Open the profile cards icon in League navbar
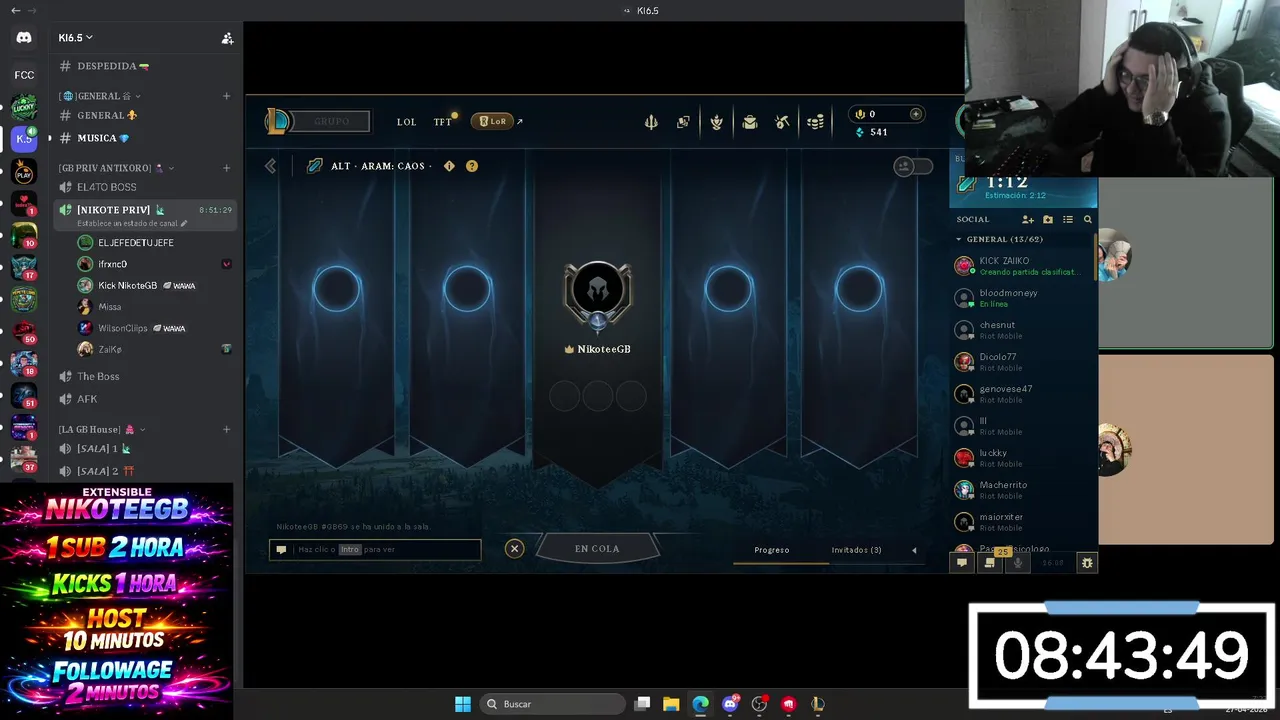 point(683,122)
